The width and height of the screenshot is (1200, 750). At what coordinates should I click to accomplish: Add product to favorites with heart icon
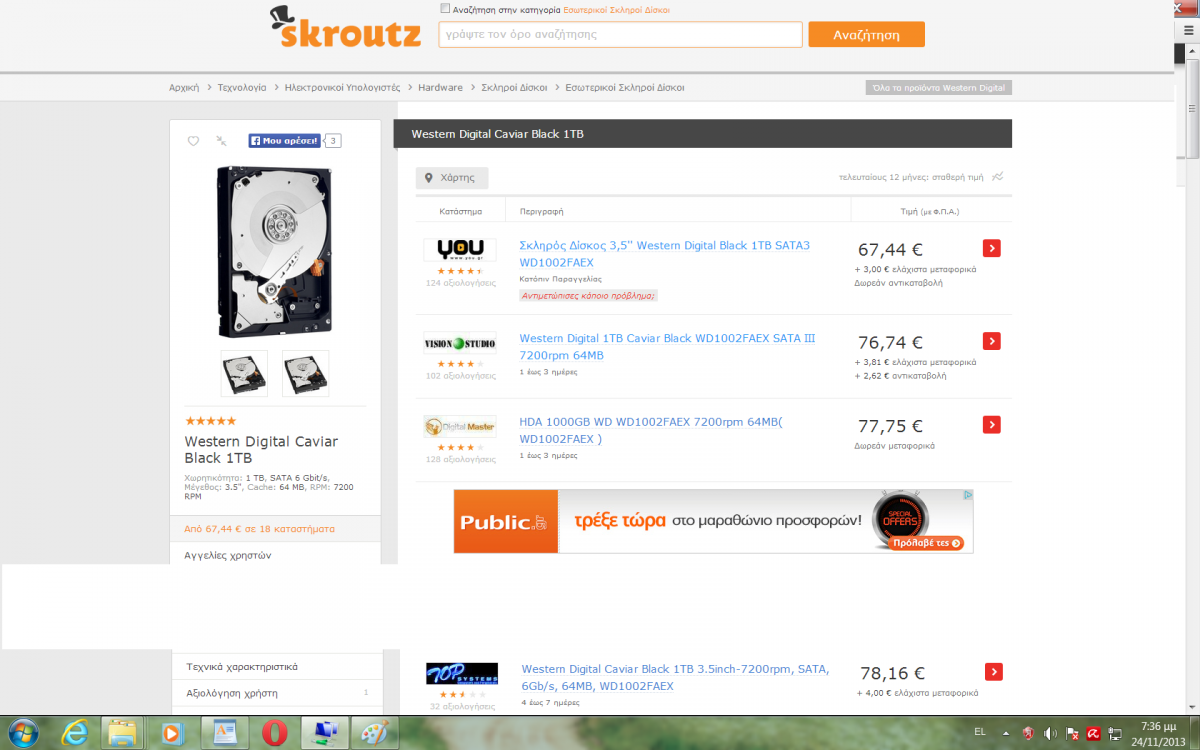(194, 141)
